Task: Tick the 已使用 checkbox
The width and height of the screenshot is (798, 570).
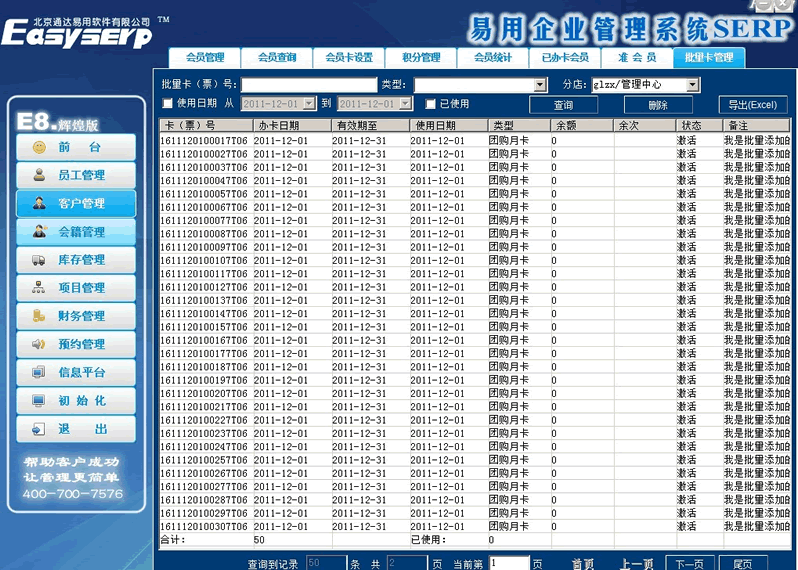Action: click(430, 103)
